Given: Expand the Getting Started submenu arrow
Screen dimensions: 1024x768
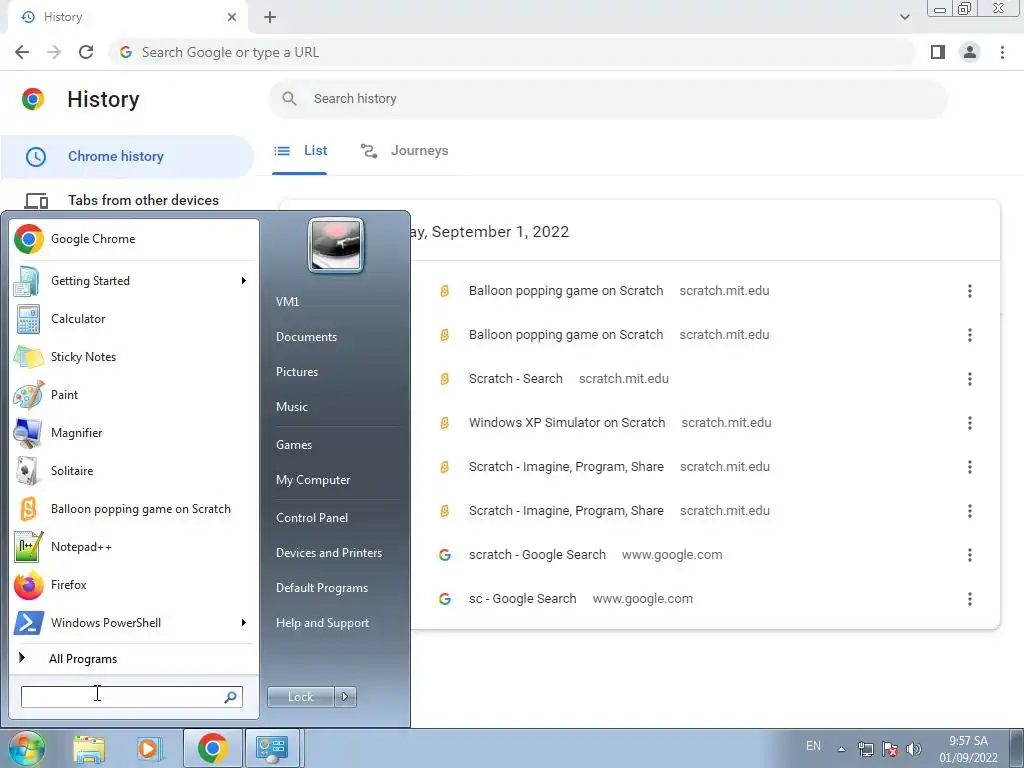Looking at the screenshot, I should (x=244, y=281).
